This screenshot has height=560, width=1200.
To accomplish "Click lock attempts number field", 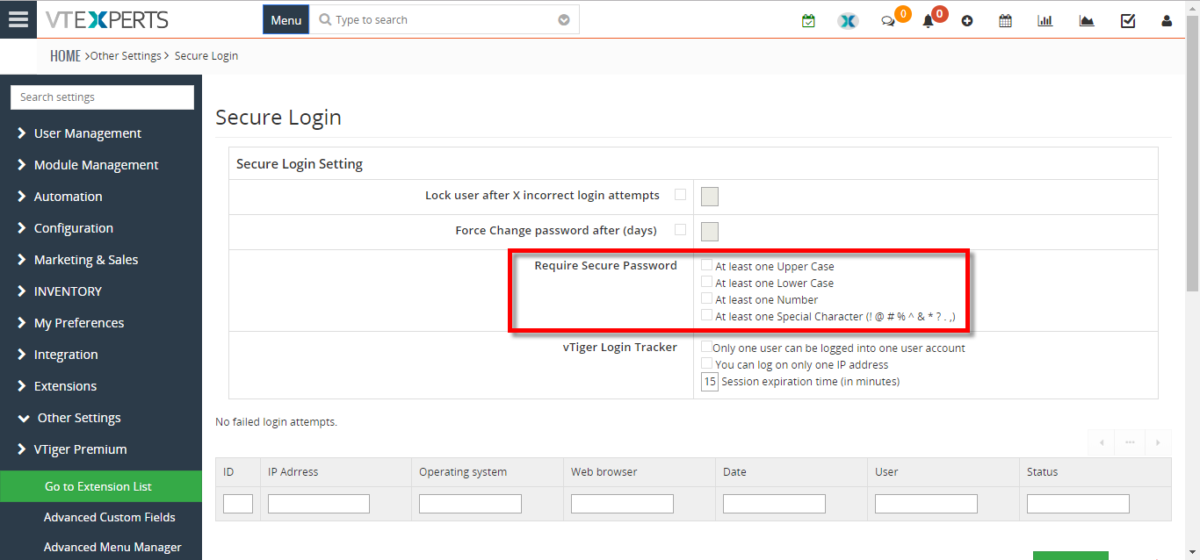I will (x=710, y=196).
